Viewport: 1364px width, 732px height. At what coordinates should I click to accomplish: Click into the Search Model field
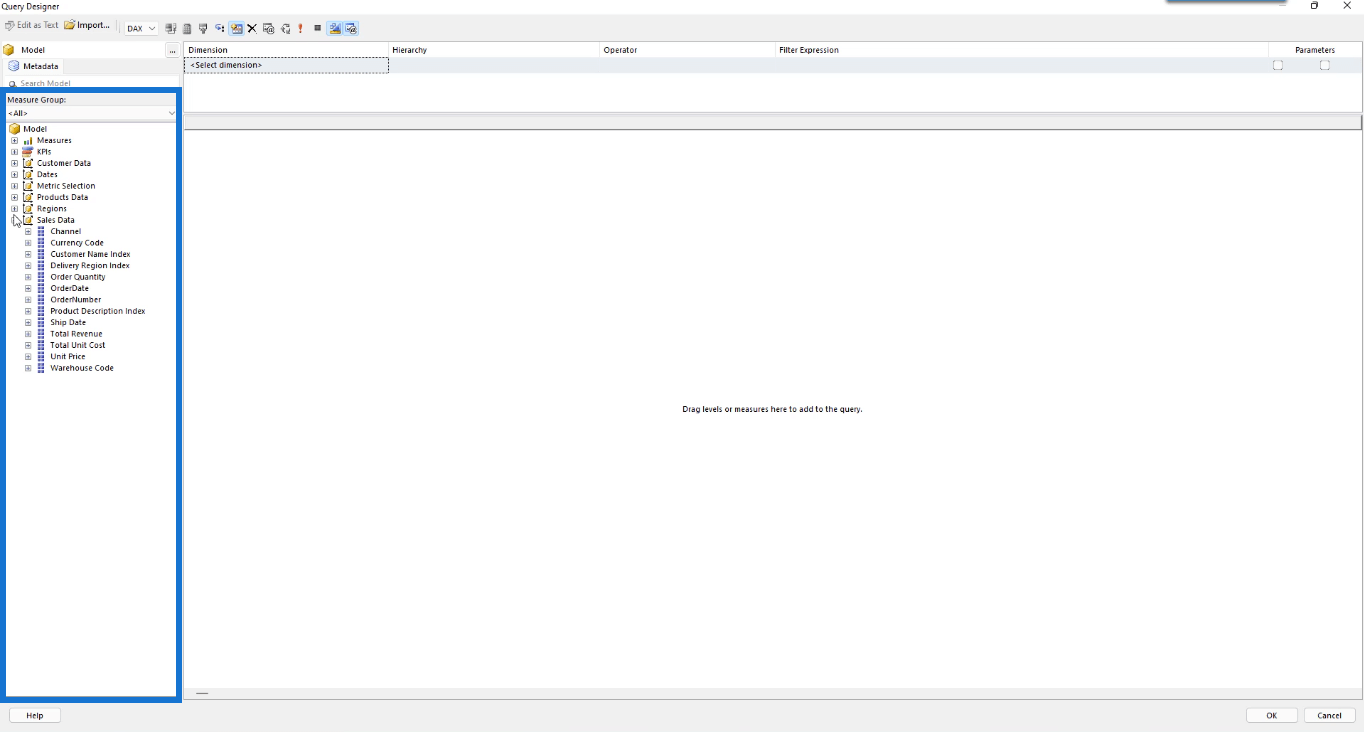click(x=92, y=83)
